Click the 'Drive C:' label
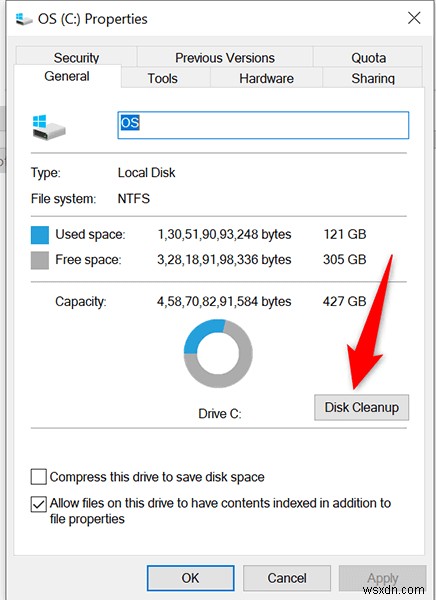This screenshot has height=600, width=436. click(x=220, y=414)
